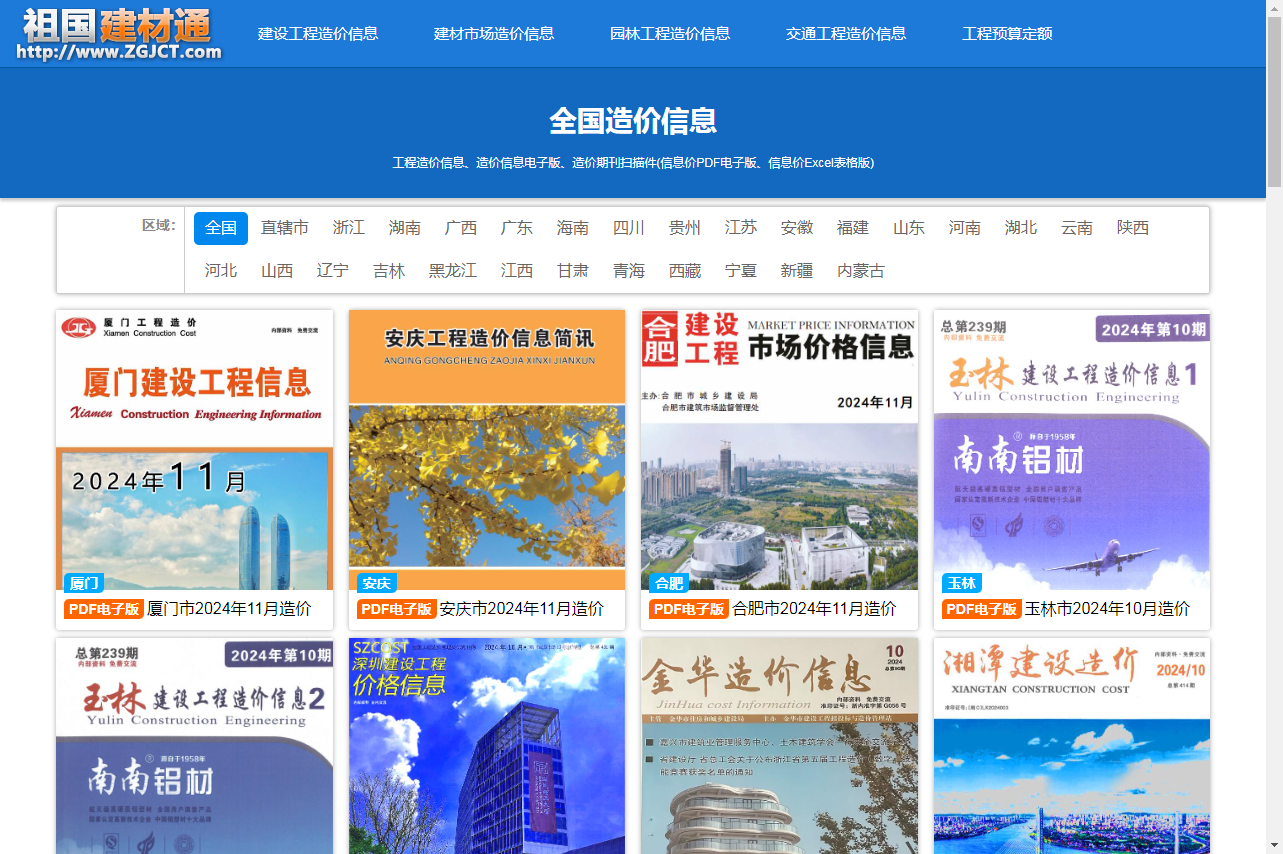Filter by 吉林 region

click(389, 271)
